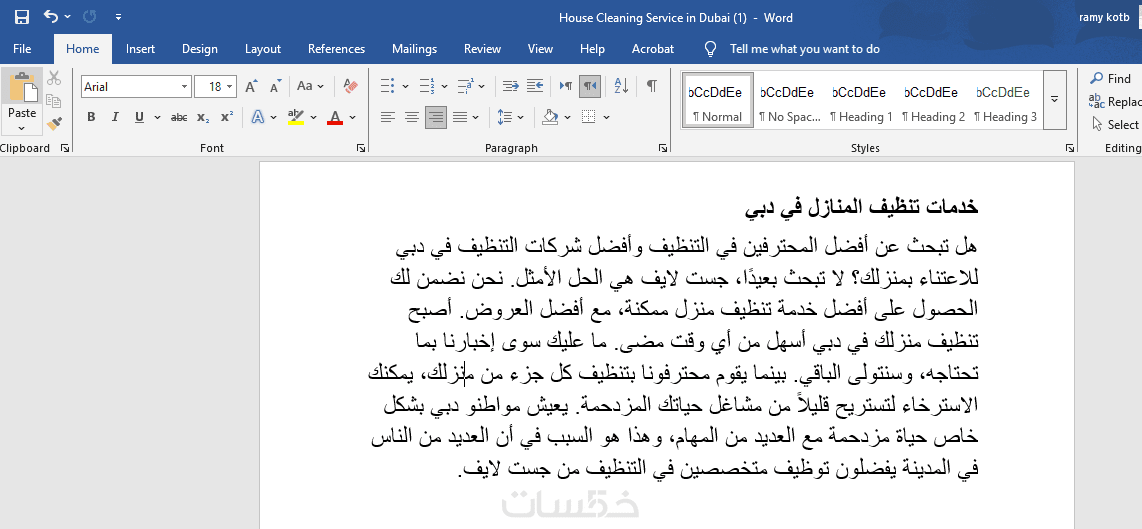Toggle Italic formatting
Screen dimensions: 1142x529
(114, 117)
